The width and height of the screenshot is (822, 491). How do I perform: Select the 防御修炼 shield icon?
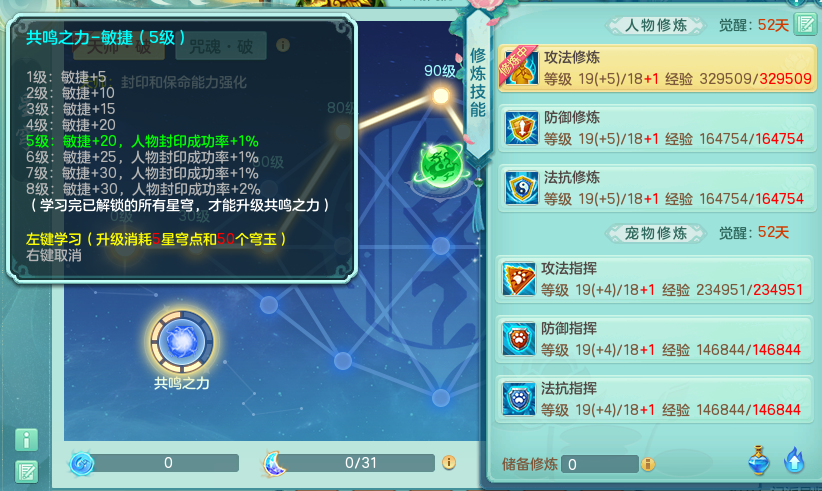pyautogui.click(x=522, y=127)
